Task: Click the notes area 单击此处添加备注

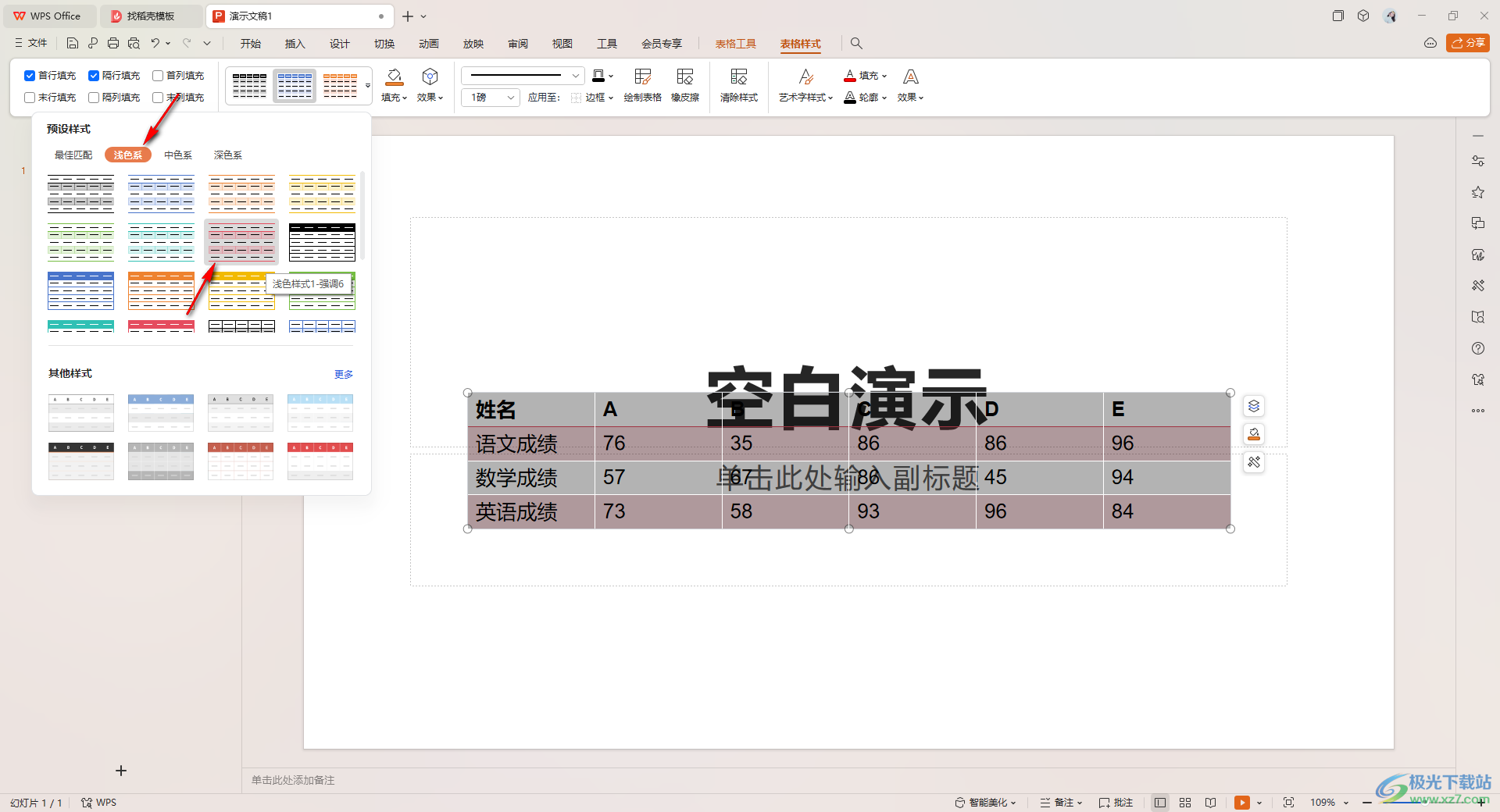Action: coord(293,780)
